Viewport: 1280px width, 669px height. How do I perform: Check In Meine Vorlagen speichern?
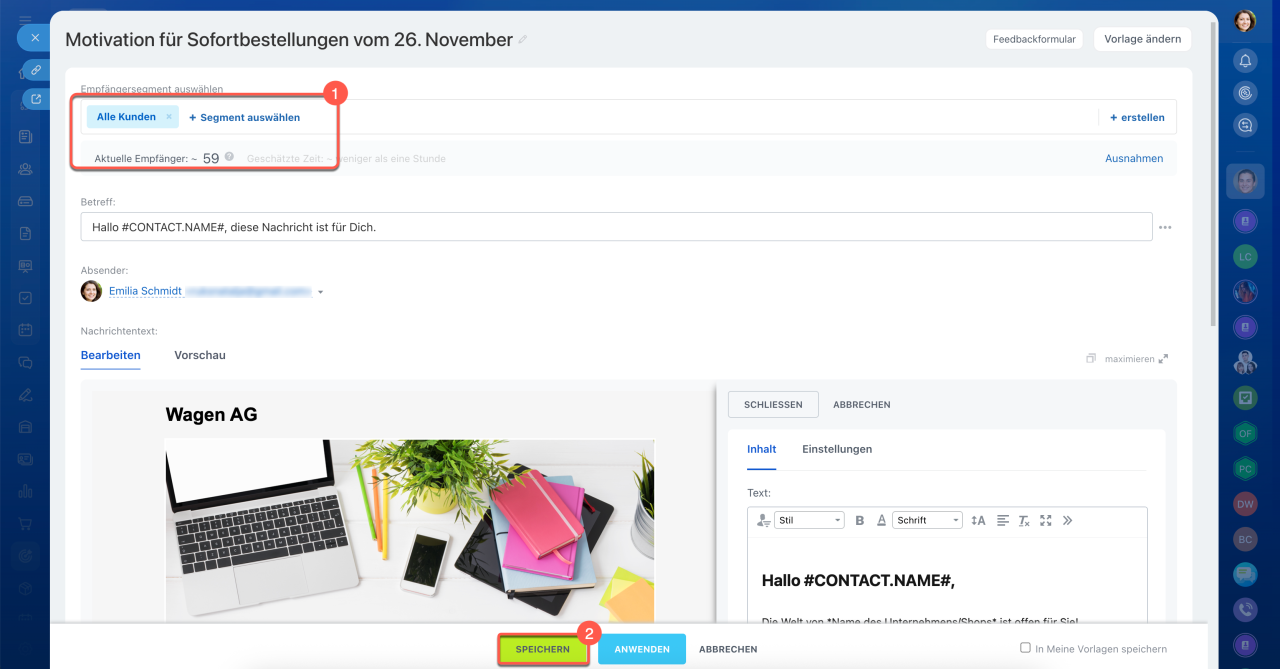pyautogui.click(x=1025, y=648)
